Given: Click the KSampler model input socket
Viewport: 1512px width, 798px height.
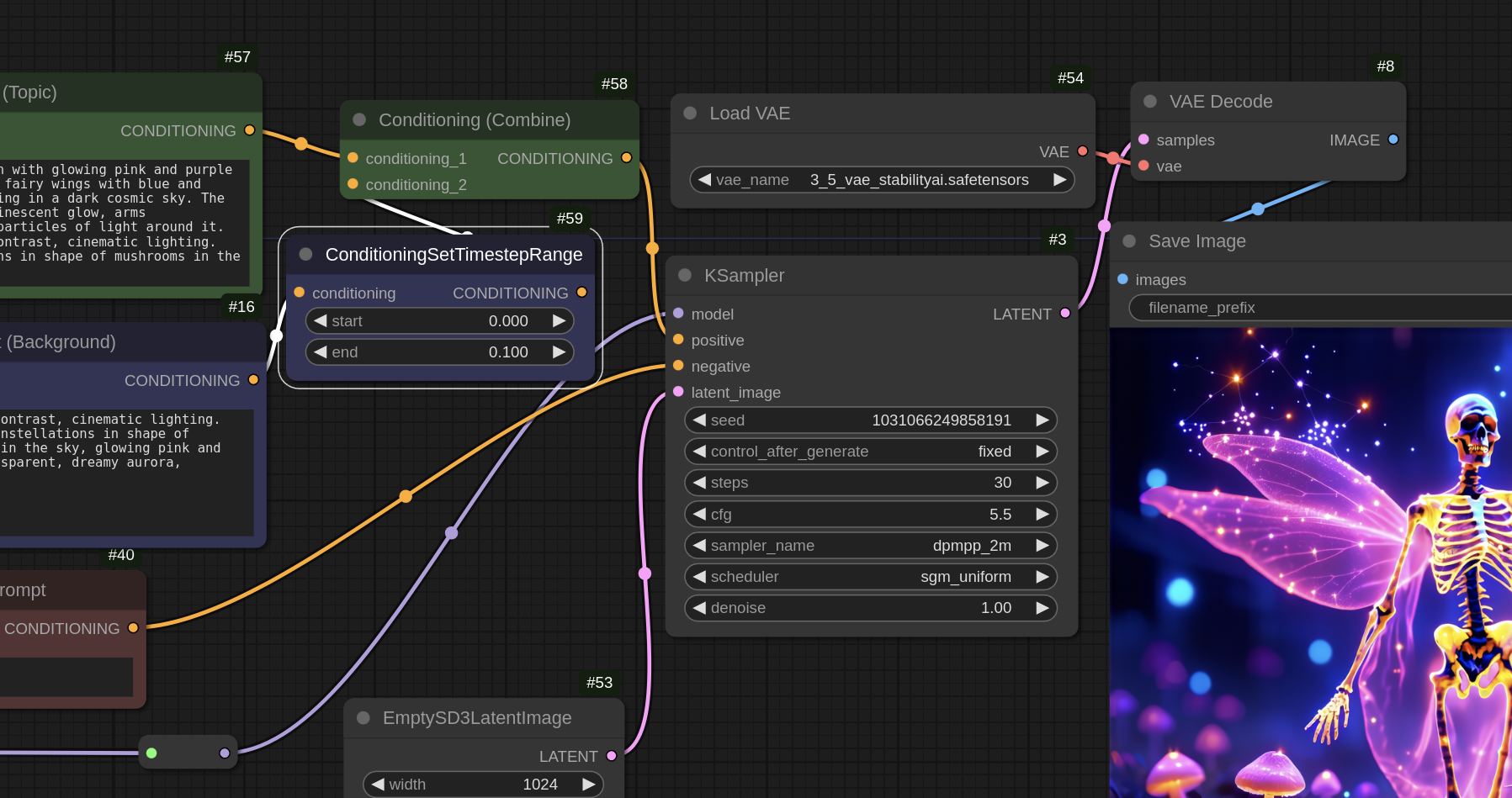Looking at the screenshot, I should tap(678, 314).
